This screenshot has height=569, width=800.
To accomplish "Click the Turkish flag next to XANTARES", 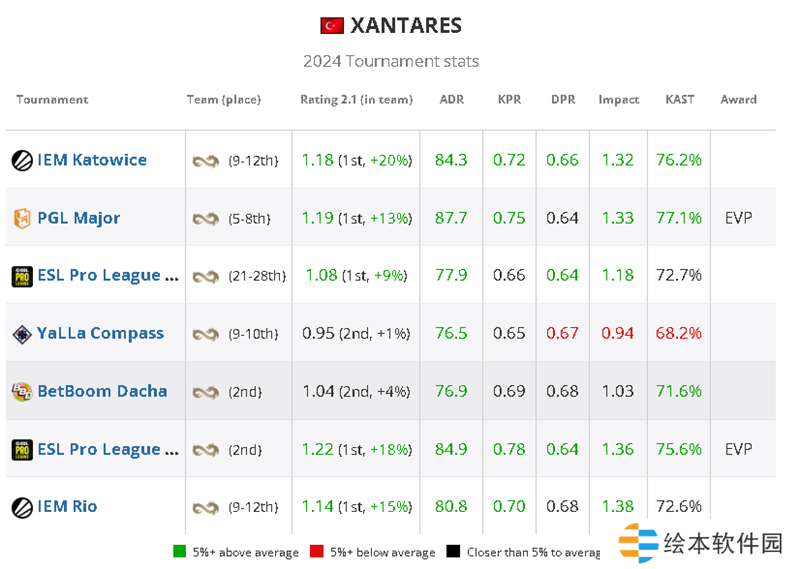I will (332, 26).
